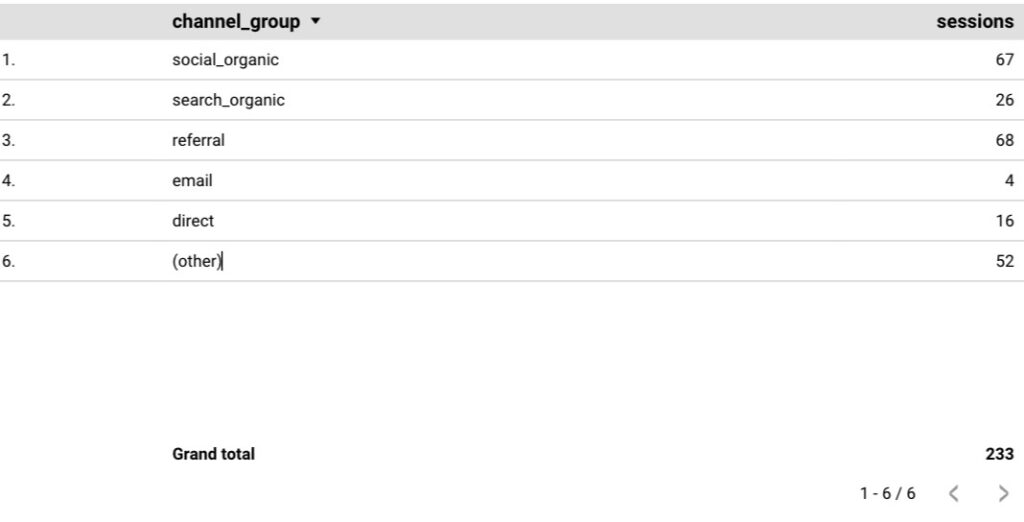Click the sessions value 68
The width and height of the screenshot is (1024, 522).
coord(1004,141)
